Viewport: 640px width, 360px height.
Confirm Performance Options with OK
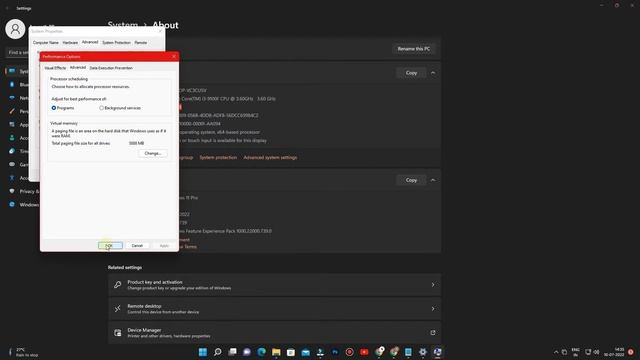coord(110,246)
